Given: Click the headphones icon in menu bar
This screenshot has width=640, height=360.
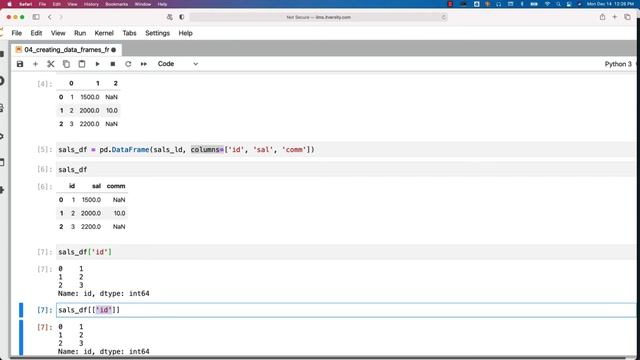Looking at the screenshot, I should 499,4.
